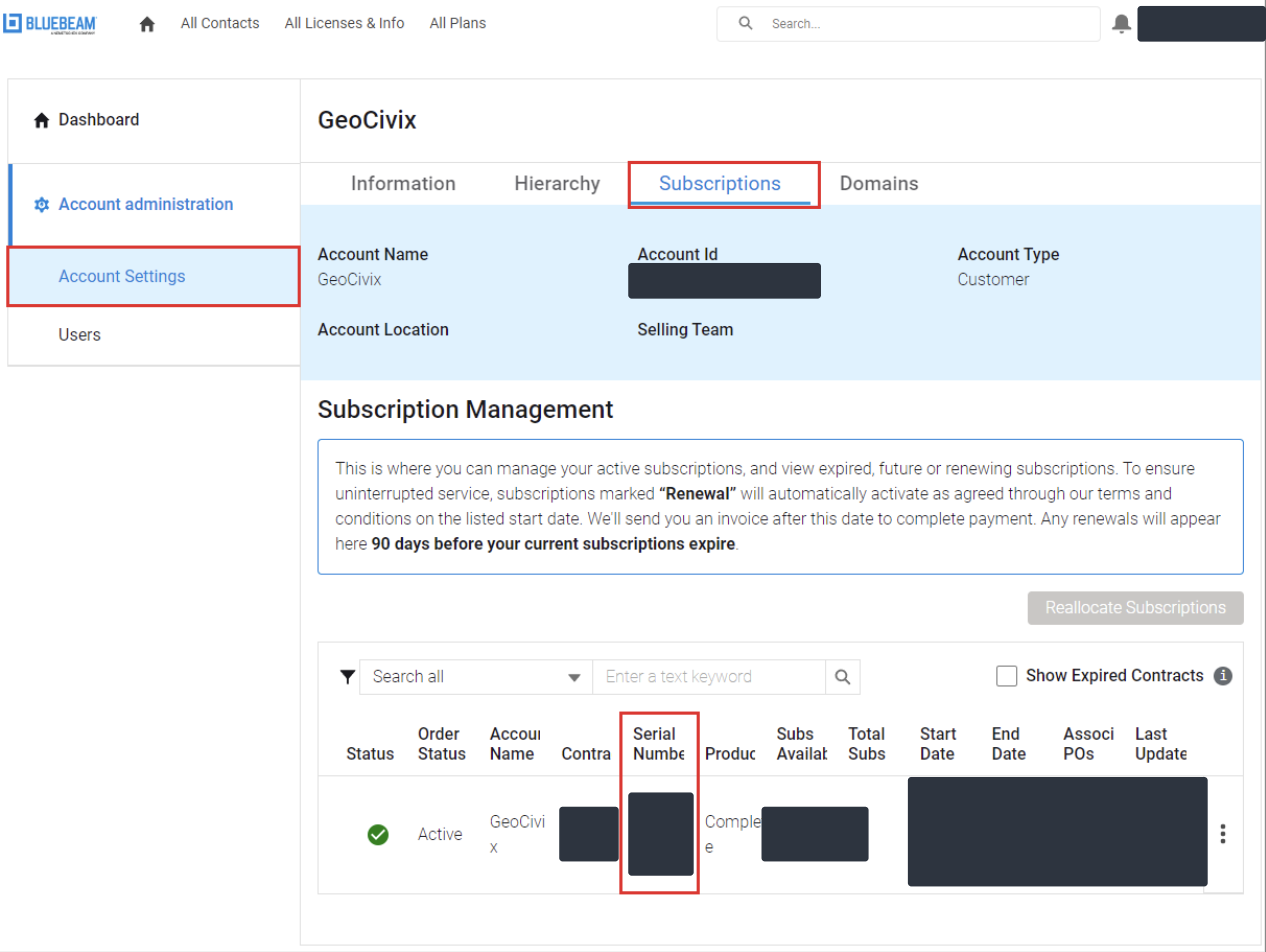Screen dimensions: 1266x952
Task: Open All Plans menu
Action: click(458, 23)
